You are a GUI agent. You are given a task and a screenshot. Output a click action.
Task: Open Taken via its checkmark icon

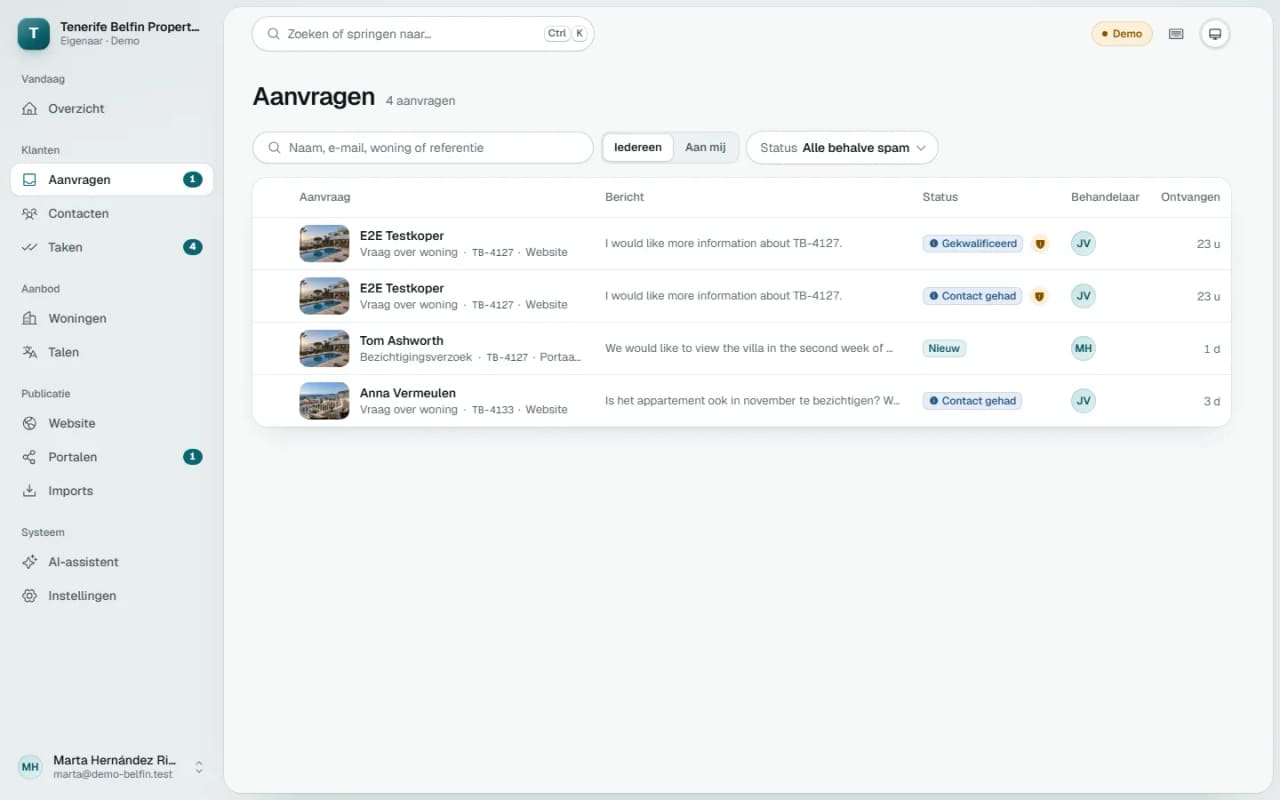30,247
